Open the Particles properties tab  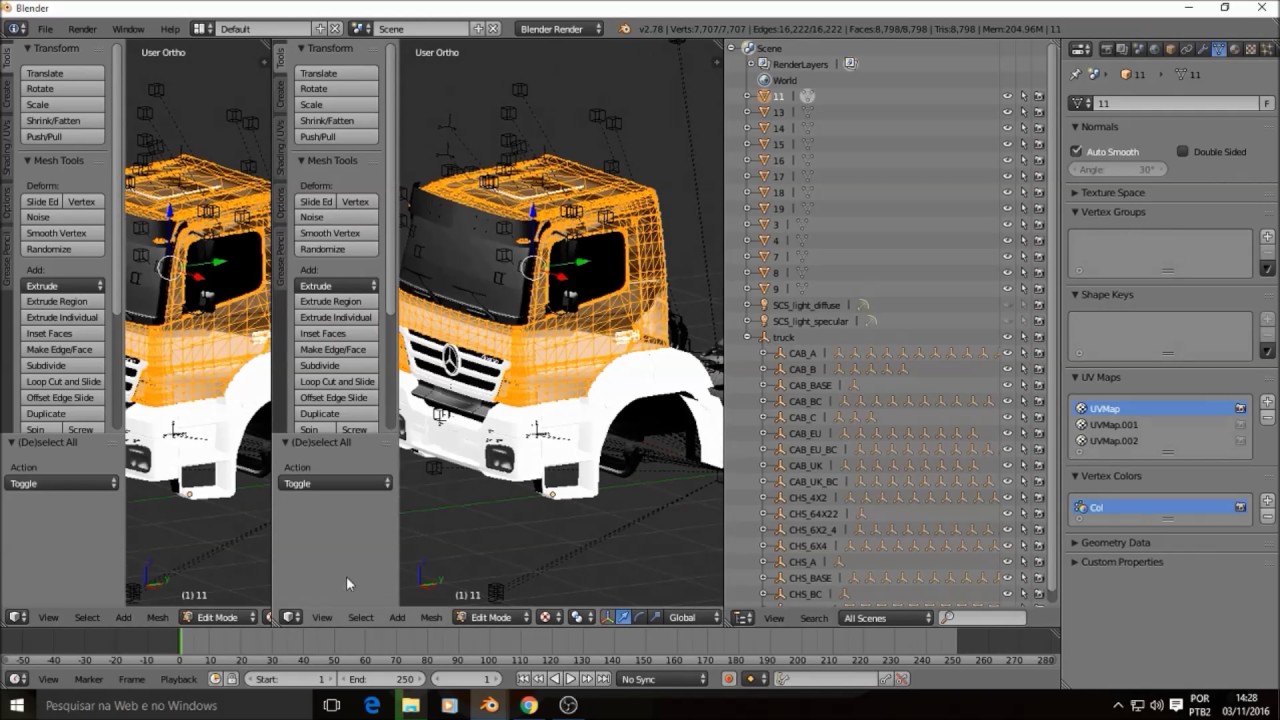click(x=1267, y=48)
